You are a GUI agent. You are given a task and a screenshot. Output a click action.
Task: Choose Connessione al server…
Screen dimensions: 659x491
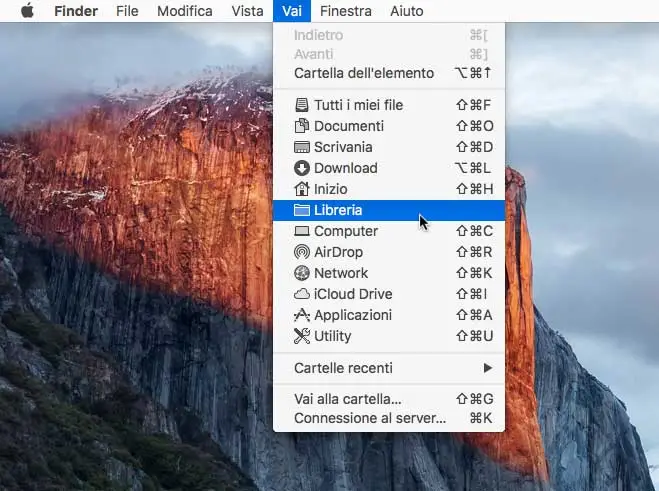coord(389,418)
